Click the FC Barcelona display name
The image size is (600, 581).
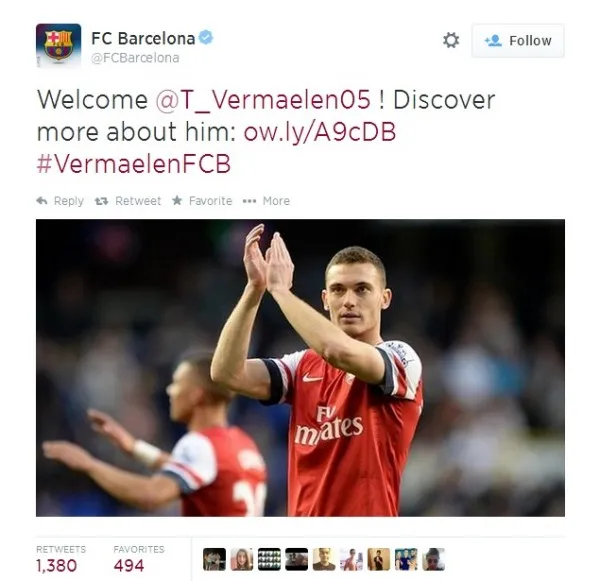tap(143, 38)
